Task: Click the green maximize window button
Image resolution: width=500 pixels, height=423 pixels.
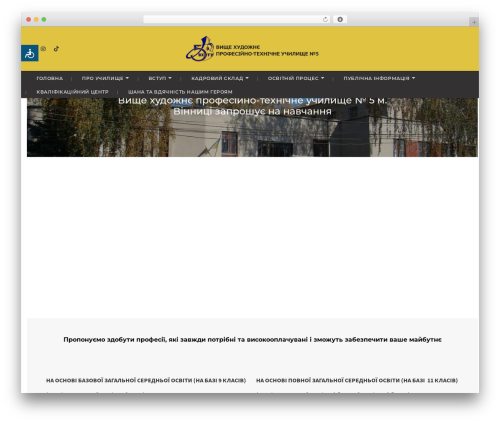Action: pyautogui.click(x=44, y=19)
